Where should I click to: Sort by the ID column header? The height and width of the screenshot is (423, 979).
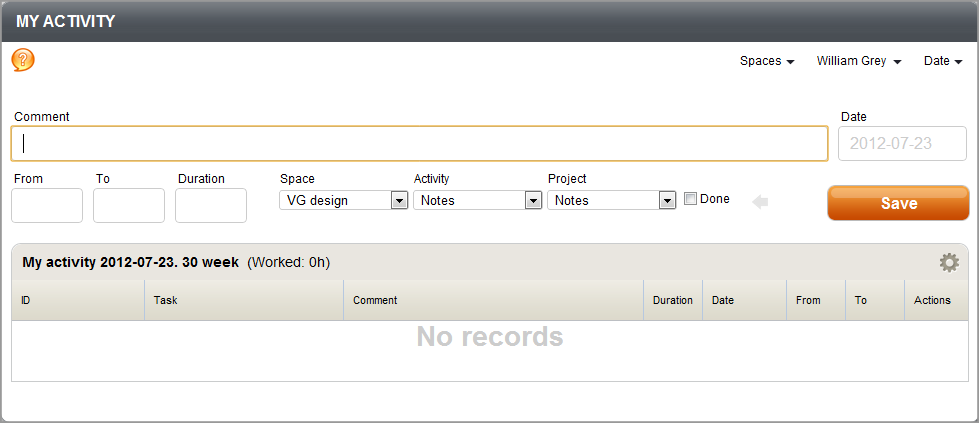[78, 301]
